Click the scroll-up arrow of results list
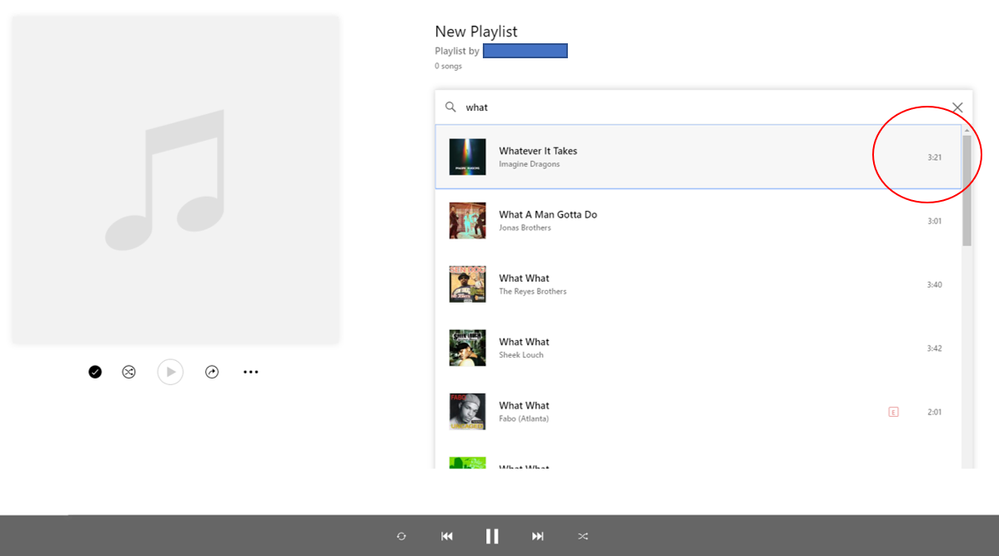This screenshot has width=999, height=556. tap(967, 130)
